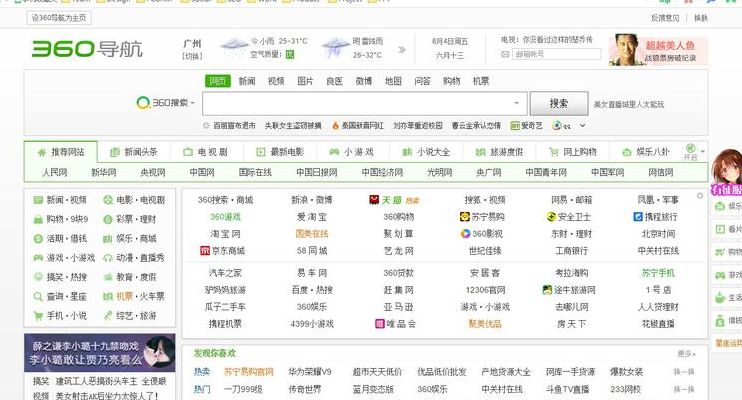Click the shopping bag icon beside 购物·9块9
This screenshot has height=400, width=742.
pos(38,219)
